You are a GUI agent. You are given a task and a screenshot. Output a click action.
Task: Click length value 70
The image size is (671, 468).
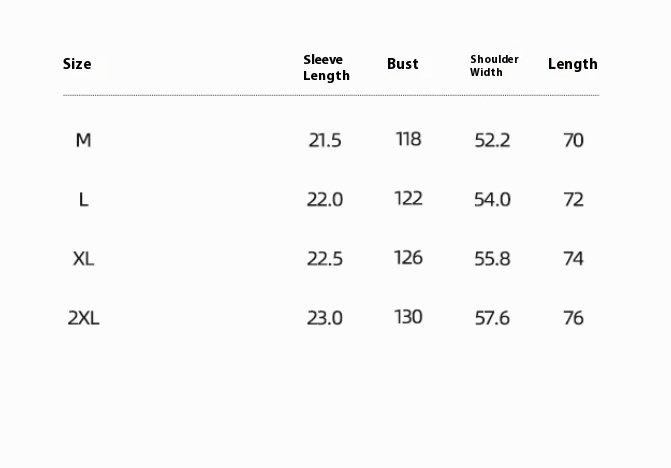(x=573, y=140)
